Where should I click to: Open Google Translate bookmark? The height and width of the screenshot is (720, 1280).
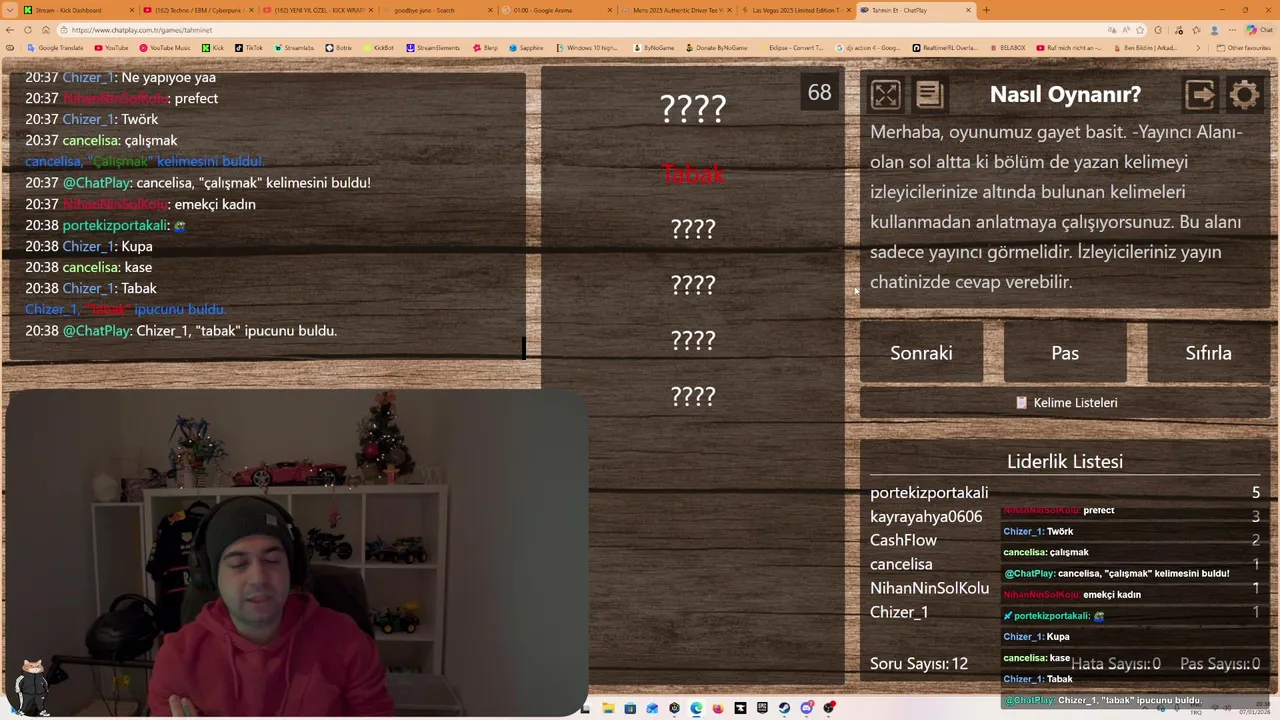[55, 48]
